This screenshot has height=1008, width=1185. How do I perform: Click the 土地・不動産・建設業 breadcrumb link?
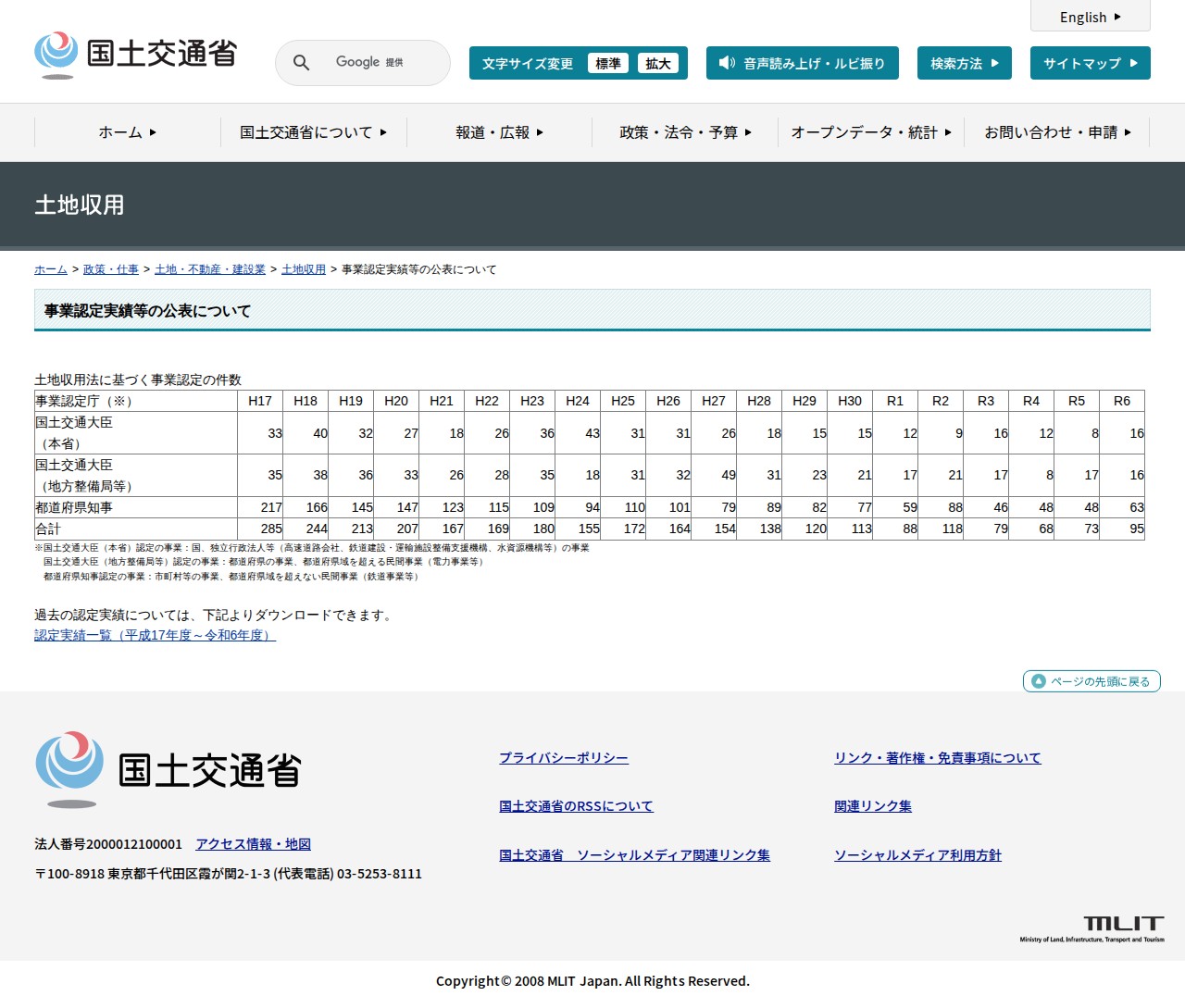(x=210, y=269)
